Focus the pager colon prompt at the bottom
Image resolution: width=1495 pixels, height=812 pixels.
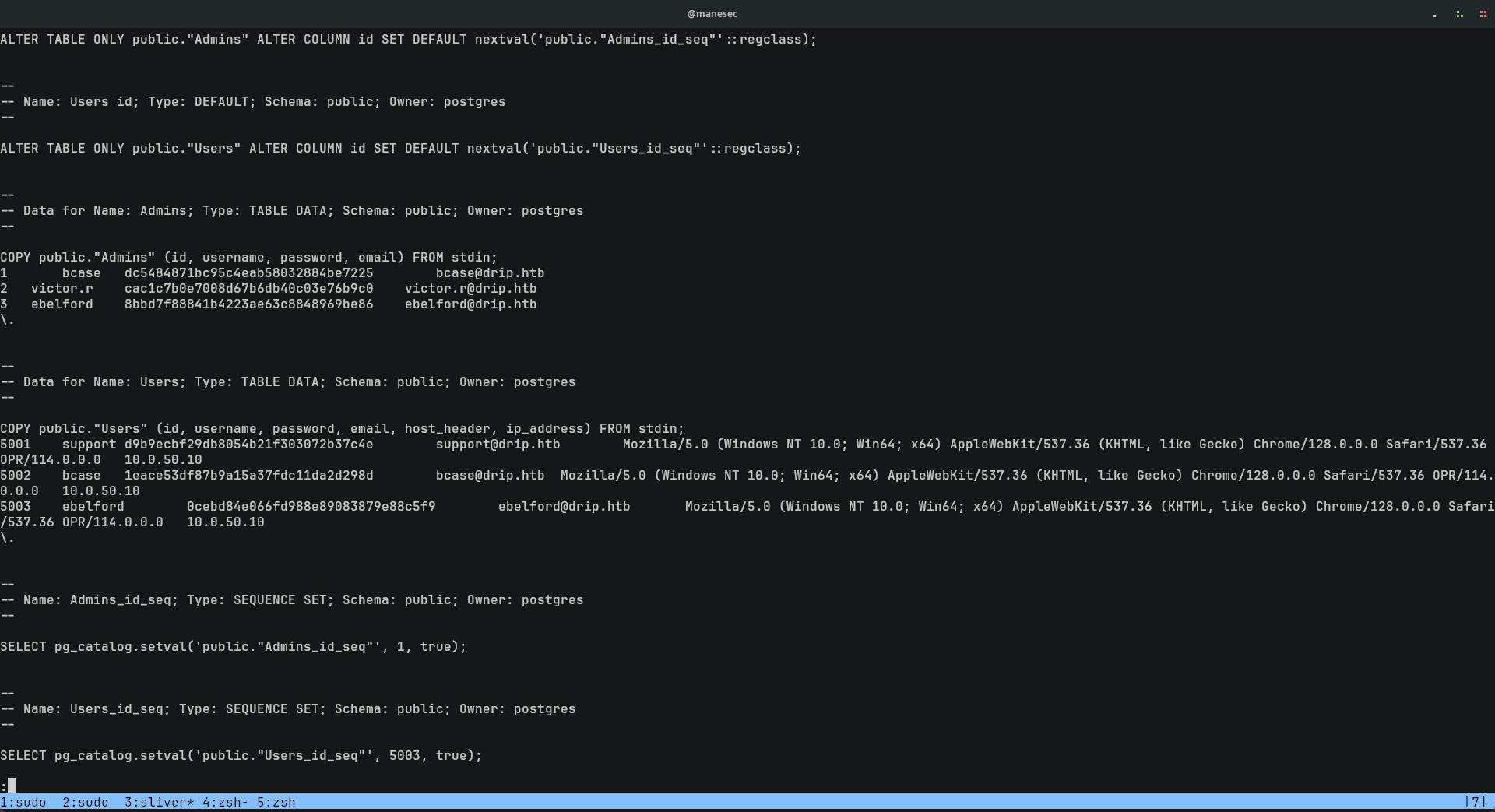point(8,786)
